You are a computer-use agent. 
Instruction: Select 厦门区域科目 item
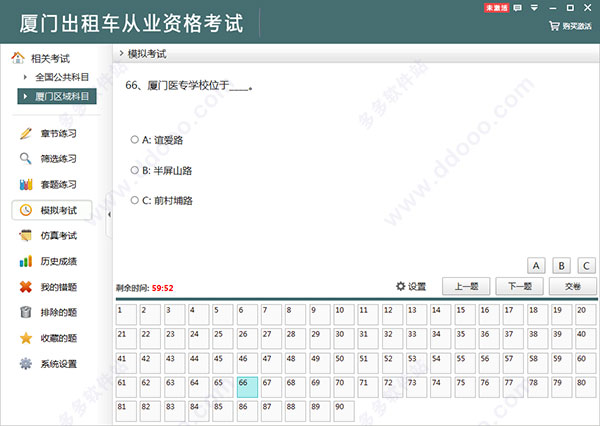click(57, 96)
